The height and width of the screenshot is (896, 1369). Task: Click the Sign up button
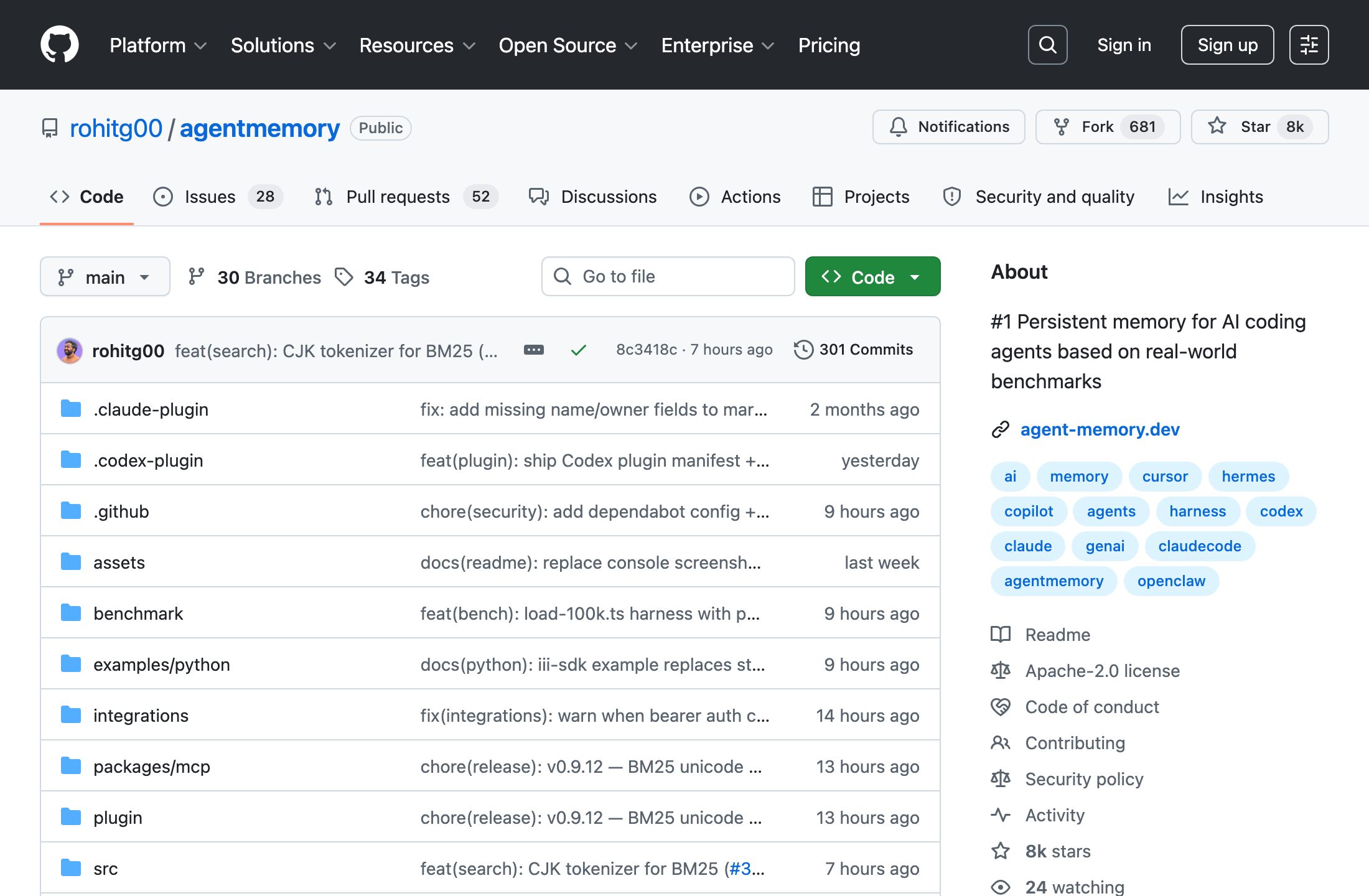pos(1227,45)
